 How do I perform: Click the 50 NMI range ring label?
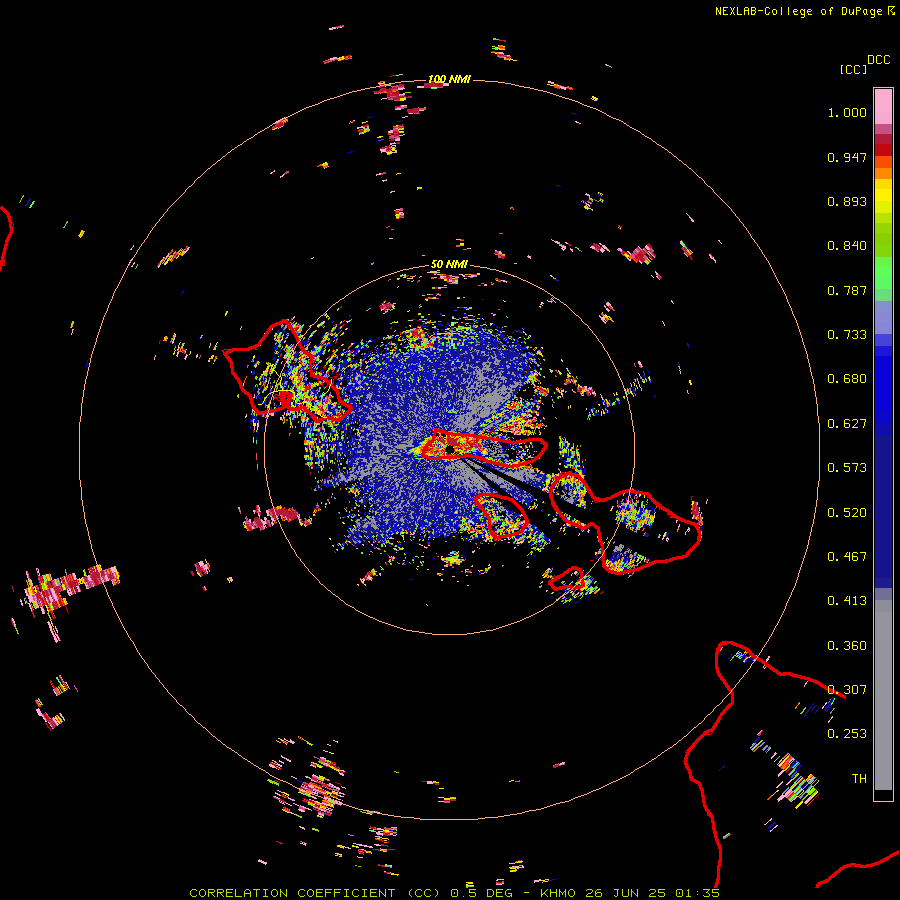click(x=449, y=264)
